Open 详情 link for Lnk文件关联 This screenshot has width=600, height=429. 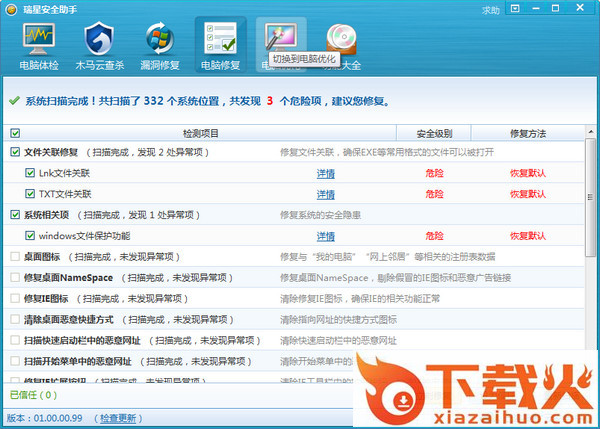(x=326, y=174)
